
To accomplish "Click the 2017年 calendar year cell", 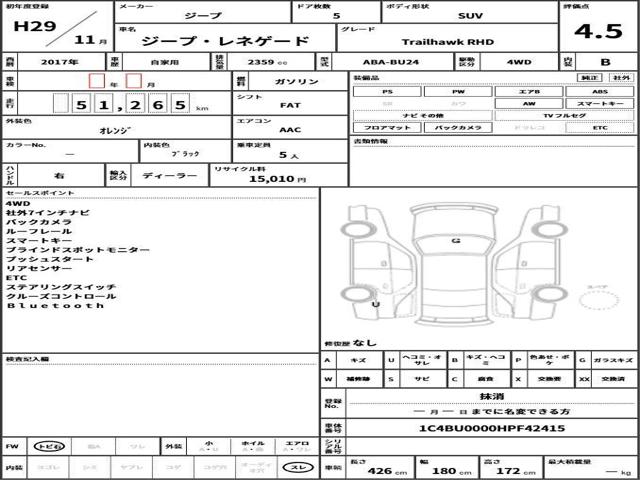I will coord(60,62).
